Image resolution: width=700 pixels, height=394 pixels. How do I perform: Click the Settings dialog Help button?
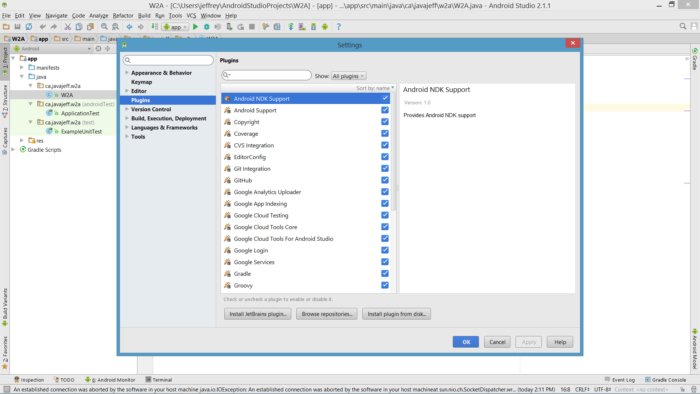[560, 342]
